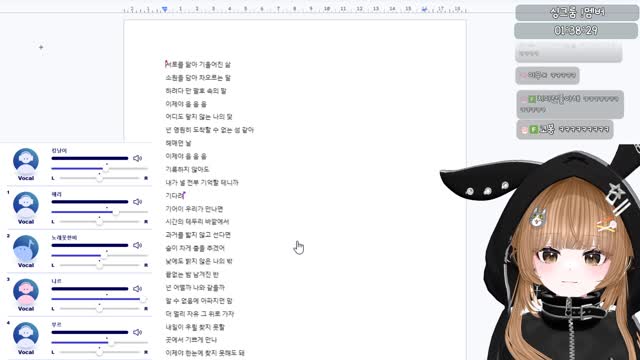Click the lyric line '이제야 한눈에 찾지 못해도 돼'
This screenshot has width=640, height=360.
pos(205,353)
